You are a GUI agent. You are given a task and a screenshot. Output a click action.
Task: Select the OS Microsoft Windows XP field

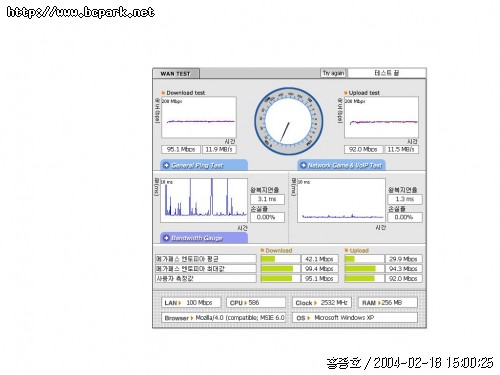click(355, 318)
